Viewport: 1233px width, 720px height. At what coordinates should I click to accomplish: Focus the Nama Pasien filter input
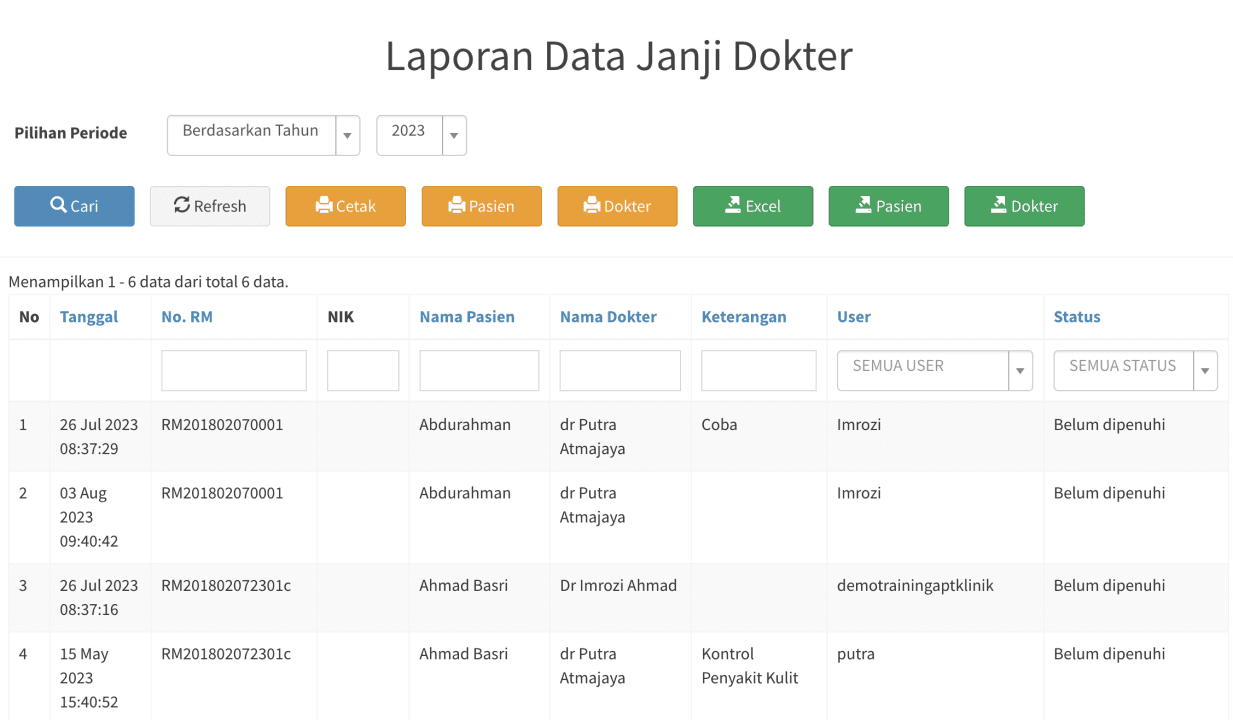(x=479, y=370)
